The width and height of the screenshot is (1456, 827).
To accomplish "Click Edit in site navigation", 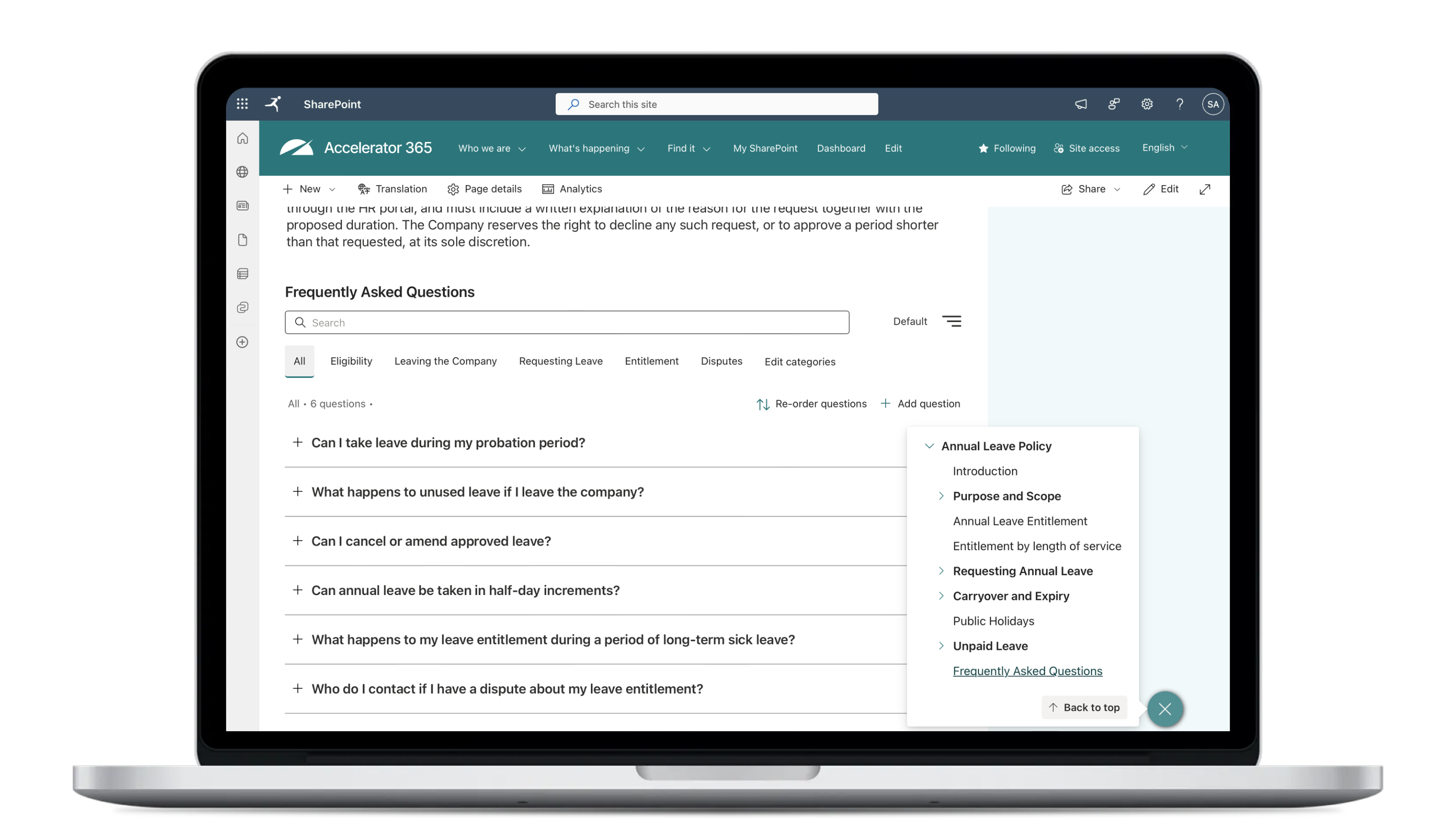I will pos(893,148).
